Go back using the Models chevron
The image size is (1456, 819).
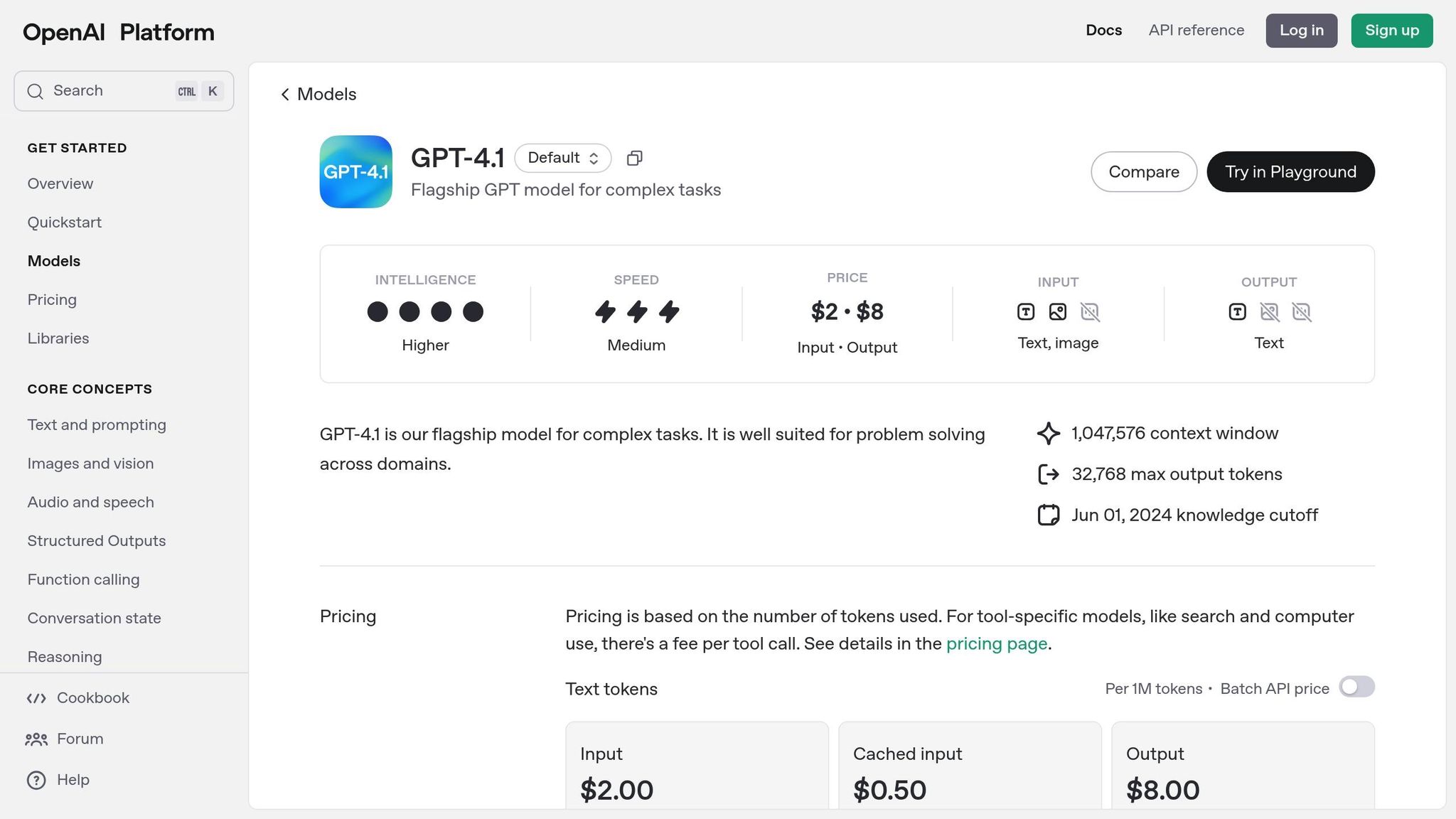pos(285,95)
